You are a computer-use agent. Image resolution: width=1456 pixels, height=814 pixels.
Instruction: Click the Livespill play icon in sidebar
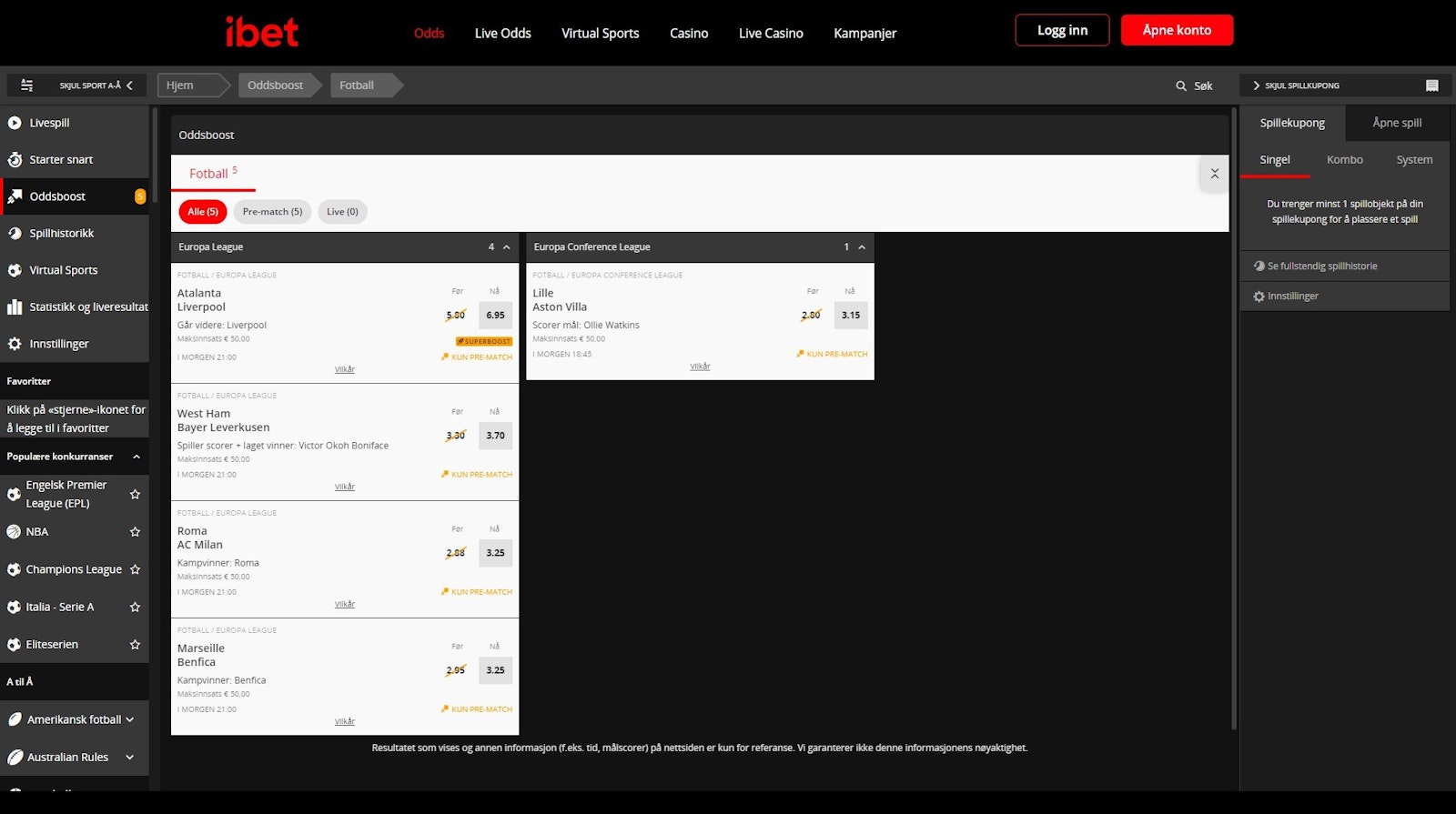(15, 123)
